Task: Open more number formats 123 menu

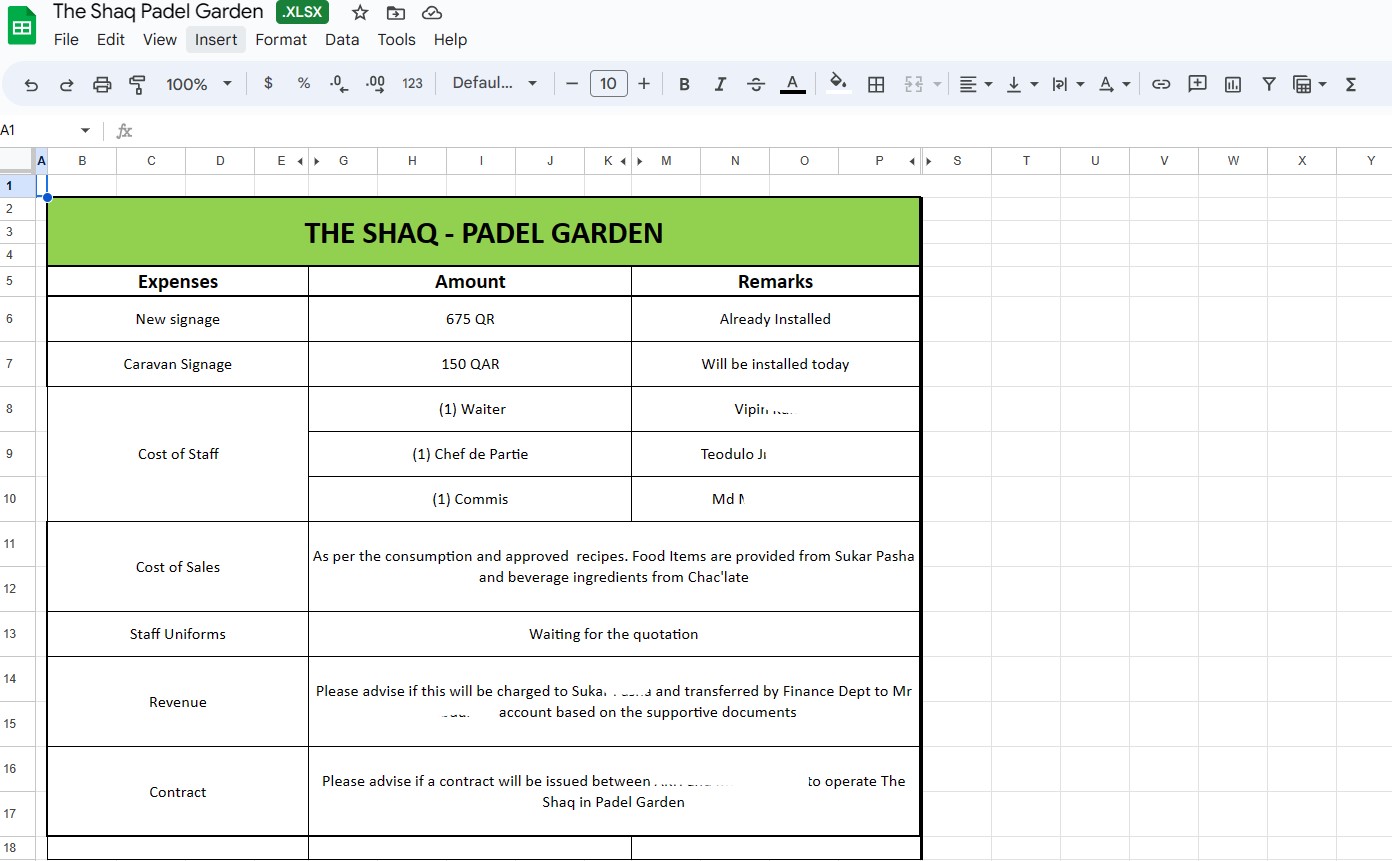Action: (x=413, y=84)
